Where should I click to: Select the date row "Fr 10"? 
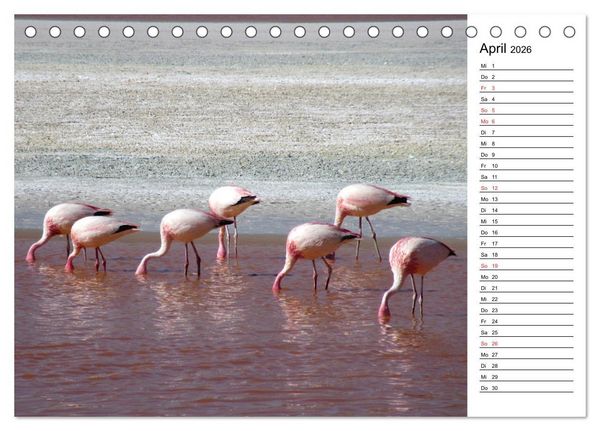click(527, 166)
